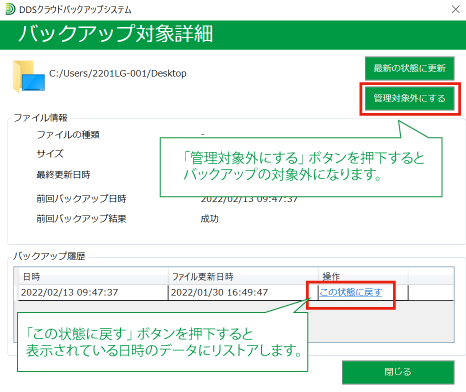Click the ファイル更新日時 column header
466x392 pixels.
243,276
